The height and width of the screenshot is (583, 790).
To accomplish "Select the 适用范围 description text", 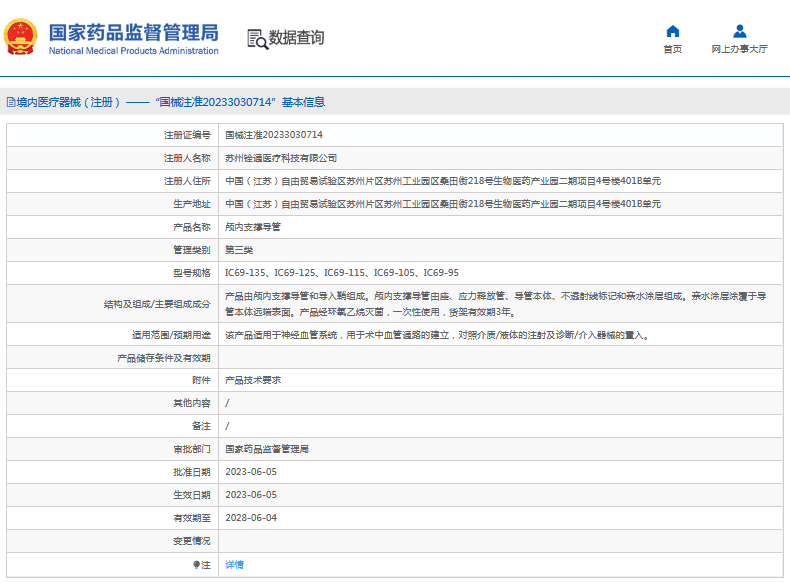I will coord(437,335).
